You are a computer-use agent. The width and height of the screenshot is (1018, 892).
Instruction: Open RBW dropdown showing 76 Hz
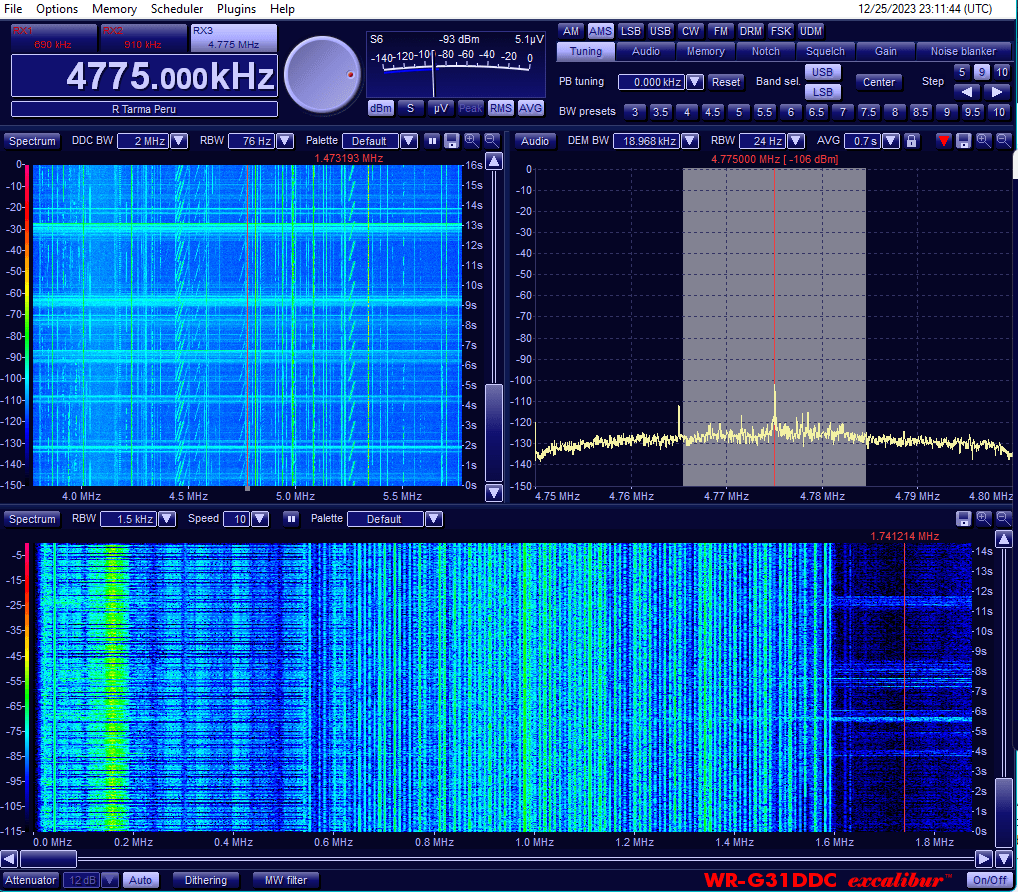click(x=284, y=141)
